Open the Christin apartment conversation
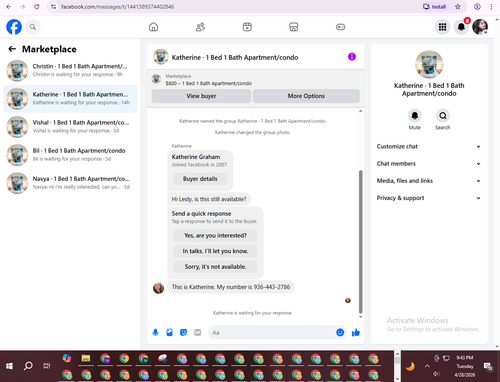Image resolution: width=500 pixels, height=382 pixels. click(x=70, y=70)
